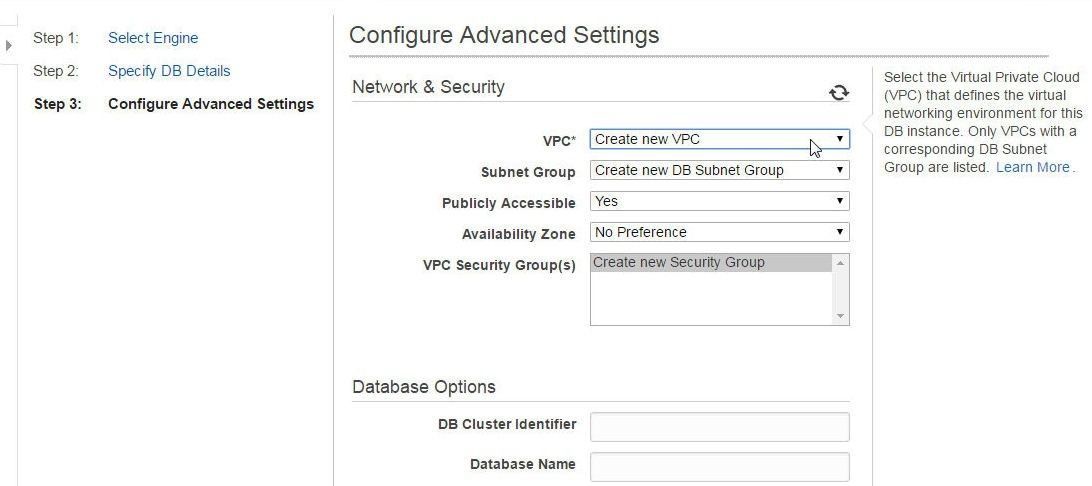This screenshot has height=486, width=1092.
Task: Click the Network & Security refresh icon
Action: (x=838, y=93)
